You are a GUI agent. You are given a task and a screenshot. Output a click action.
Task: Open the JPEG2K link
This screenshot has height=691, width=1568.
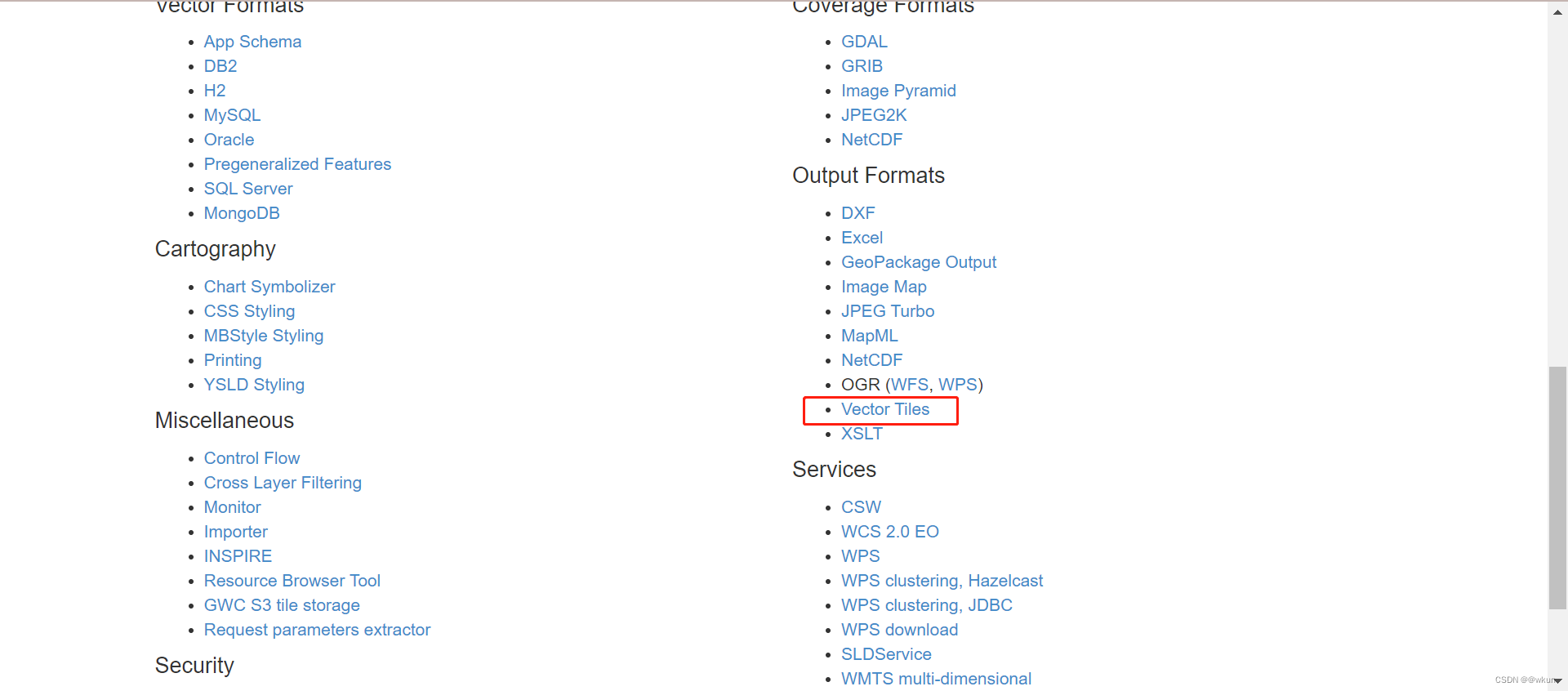874,115
